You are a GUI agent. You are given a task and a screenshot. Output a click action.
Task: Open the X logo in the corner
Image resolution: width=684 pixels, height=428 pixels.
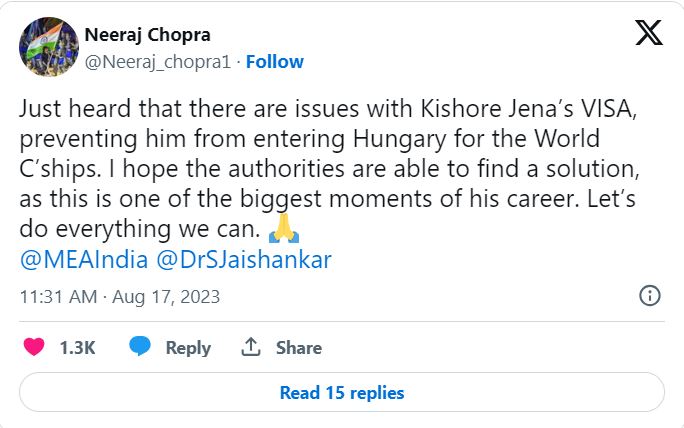649,33
